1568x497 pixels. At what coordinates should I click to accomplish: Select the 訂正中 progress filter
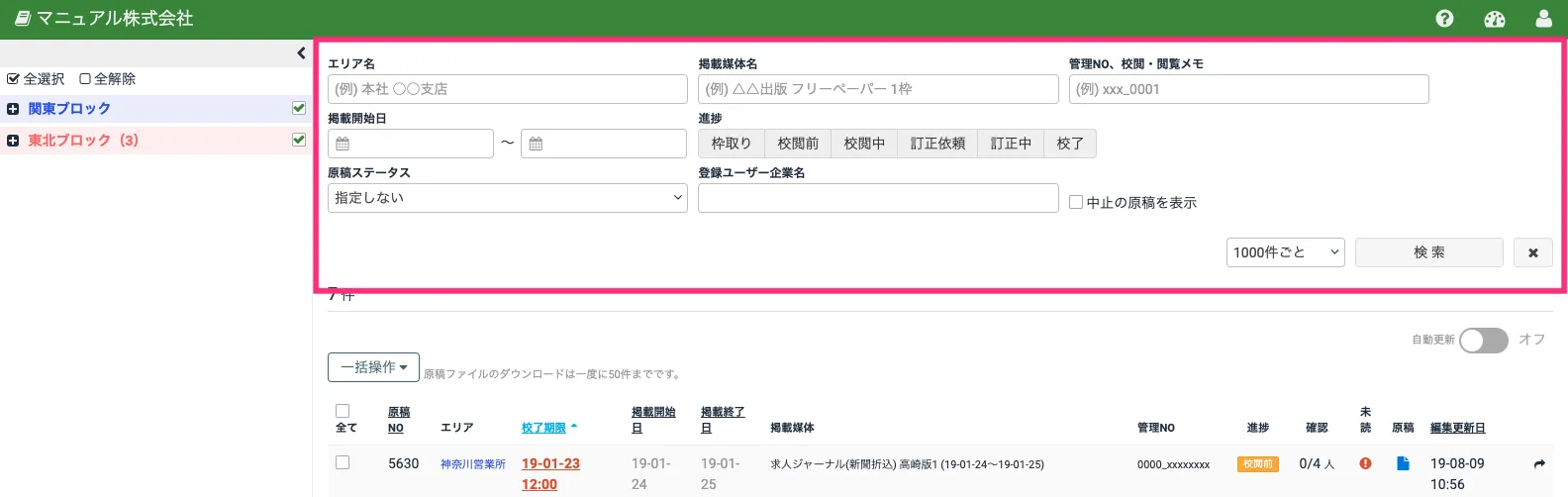(1011, 144)
